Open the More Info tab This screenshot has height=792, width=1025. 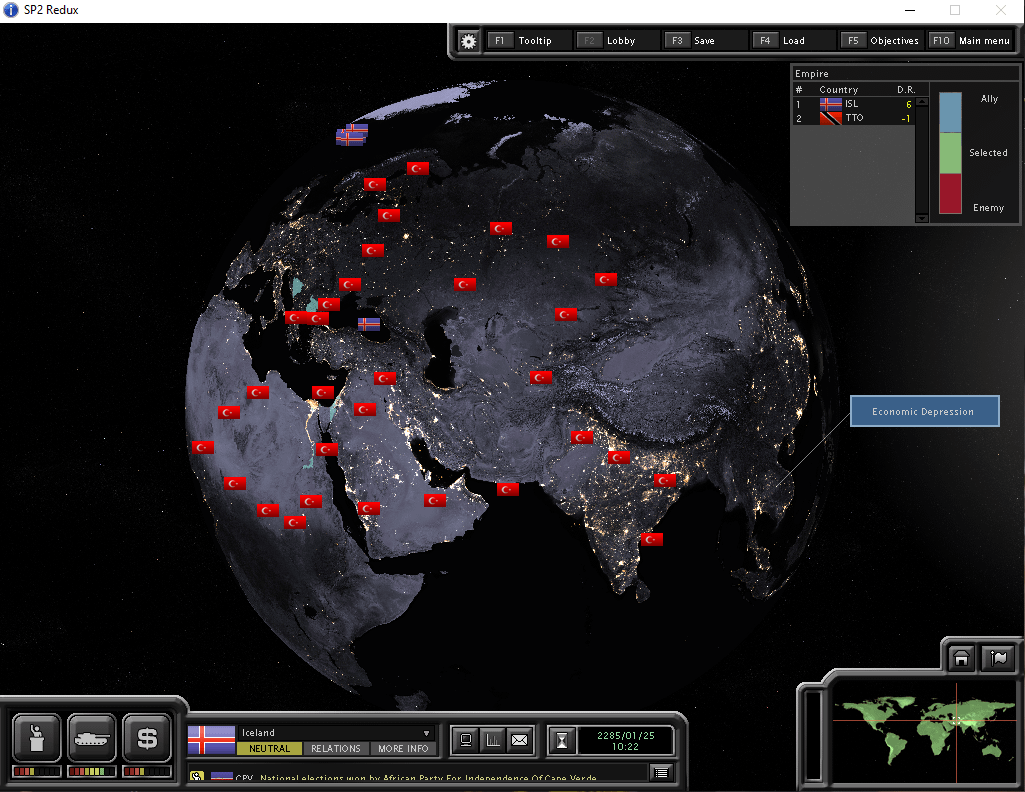coord(403,748)
